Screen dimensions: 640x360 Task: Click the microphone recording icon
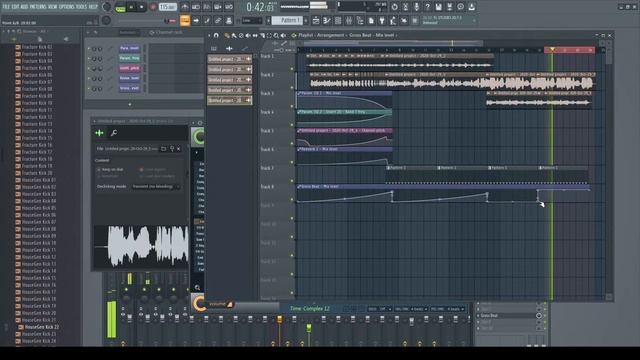[x=416, y=7]
